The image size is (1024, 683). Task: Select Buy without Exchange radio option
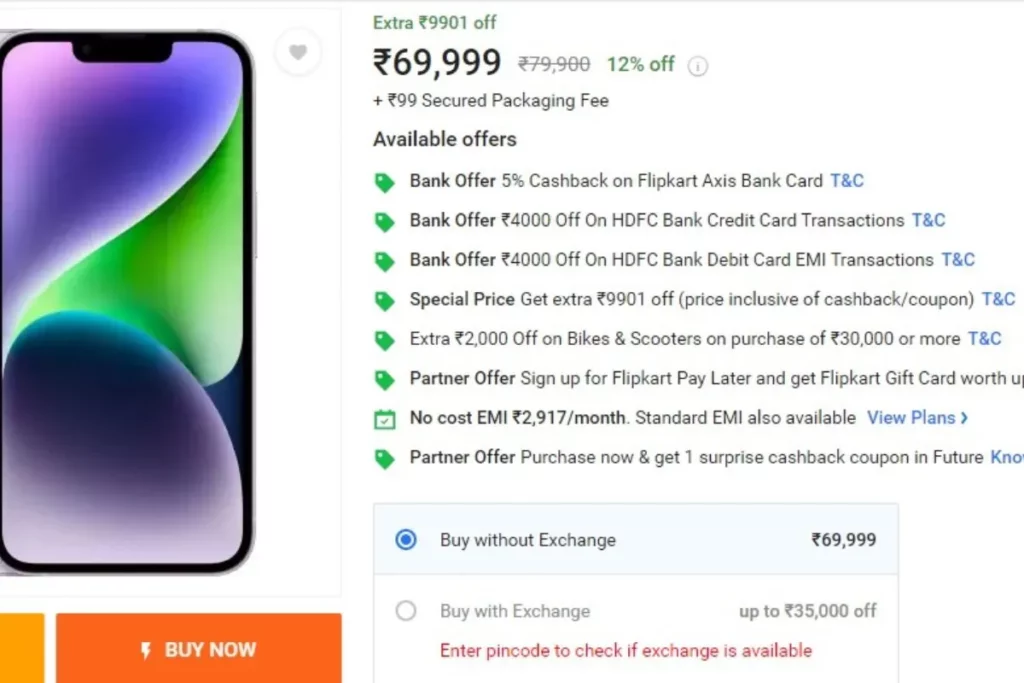(406, 539)
